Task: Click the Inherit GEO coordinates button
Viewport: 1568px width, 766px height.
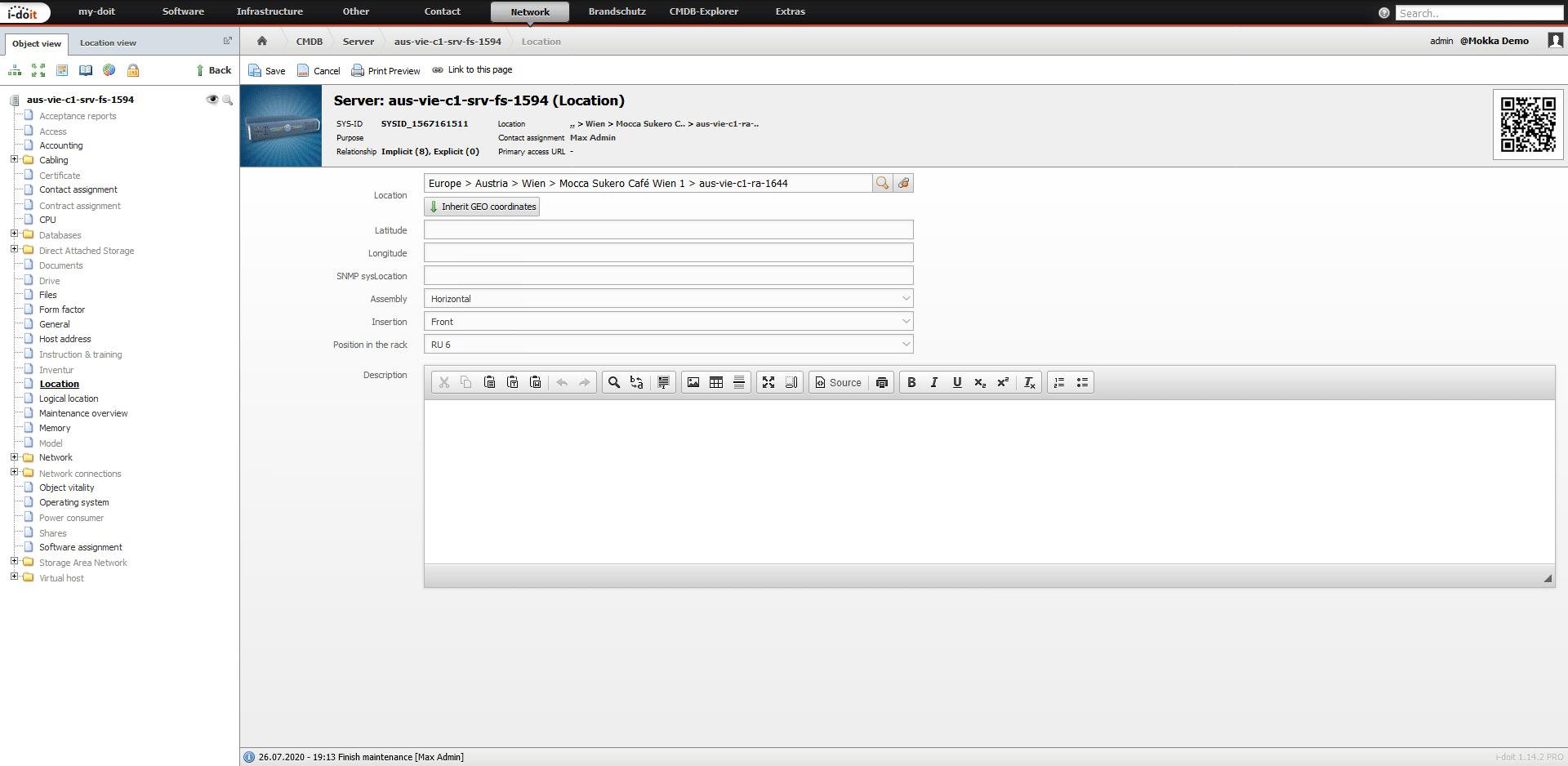Action: coord(482,206)
